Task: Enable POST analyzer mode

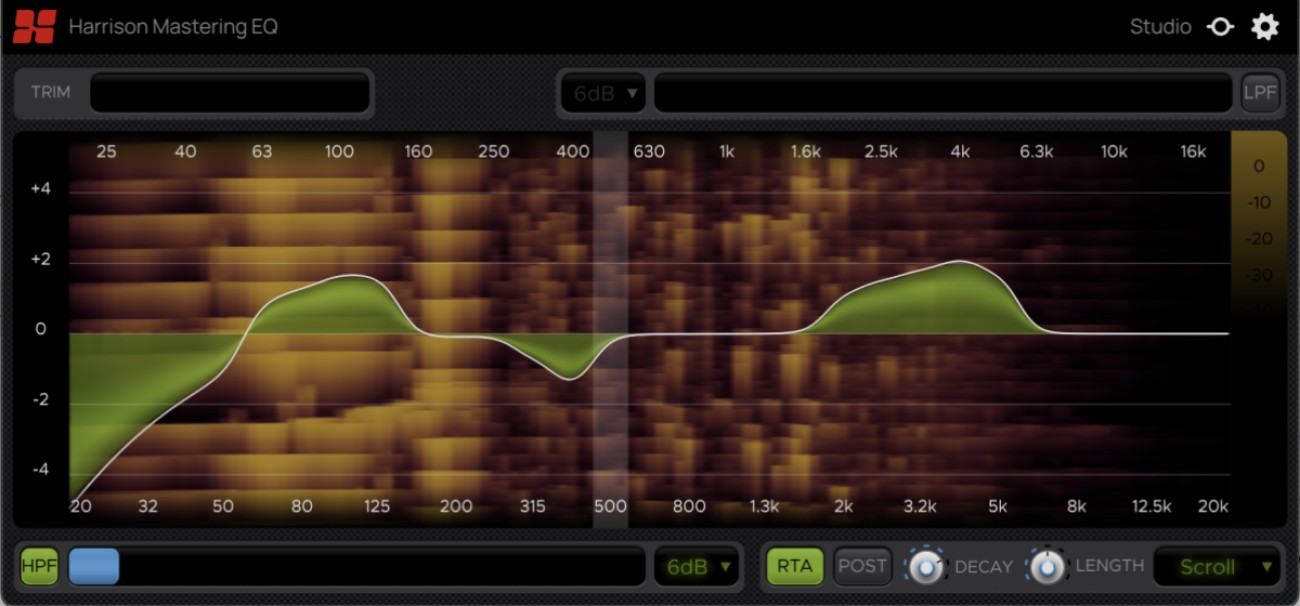Action: pos(862,565)
